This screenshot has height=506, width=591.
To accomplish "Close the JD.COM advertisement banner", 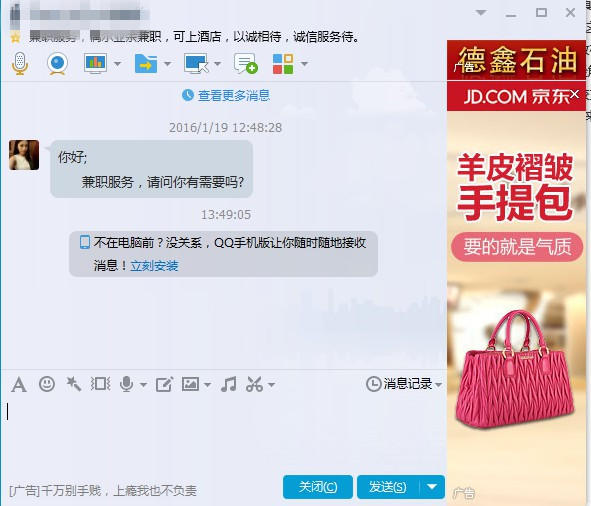I will [x=575, y=94].
